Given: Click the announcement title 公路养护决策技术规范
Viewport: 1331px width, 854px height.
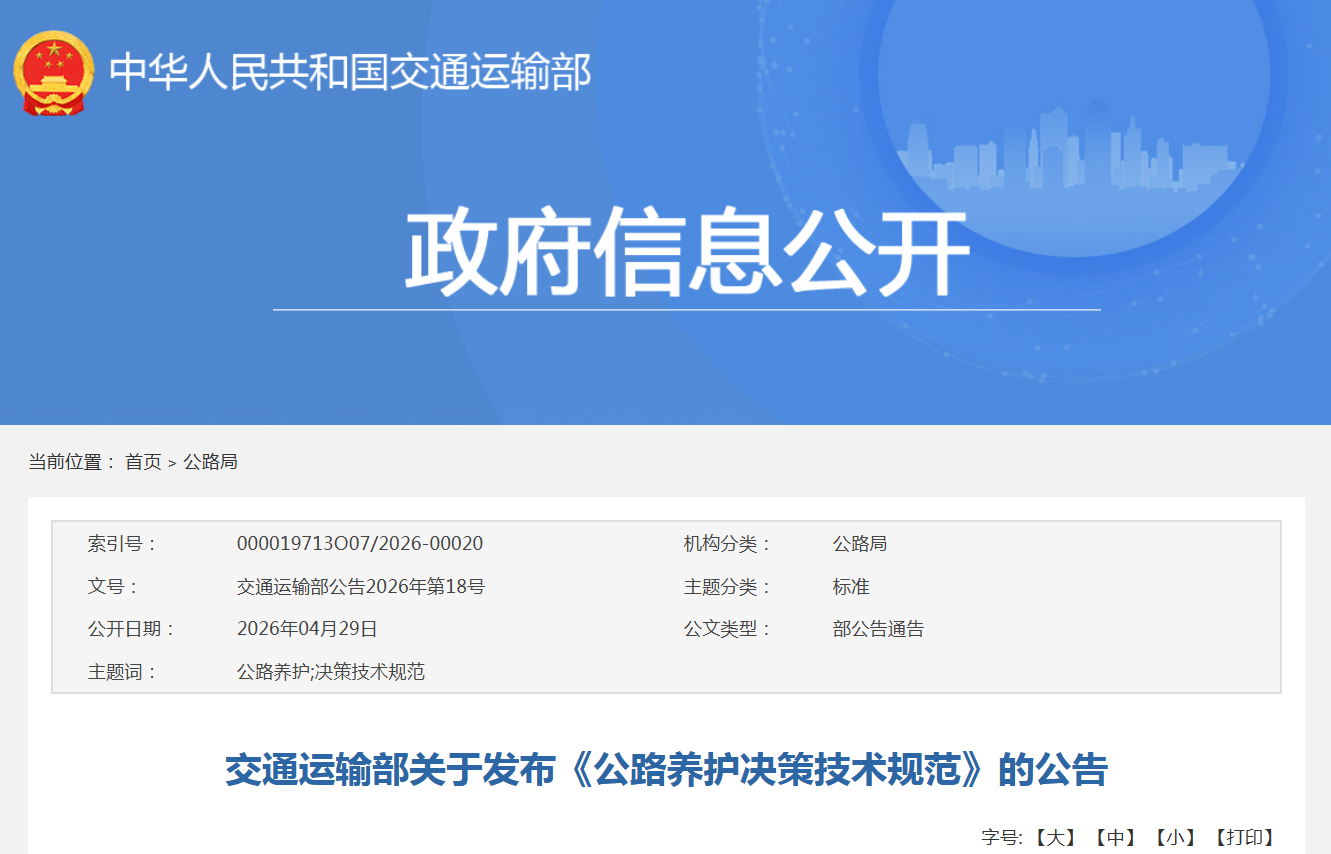Looking at the screenshot, I should 666,771.
